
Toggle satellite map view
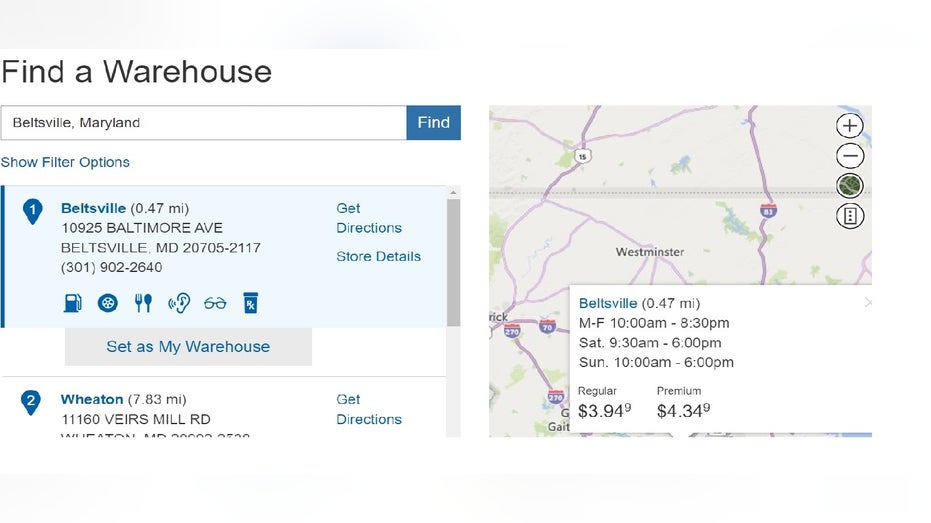[x=850, y=186]
